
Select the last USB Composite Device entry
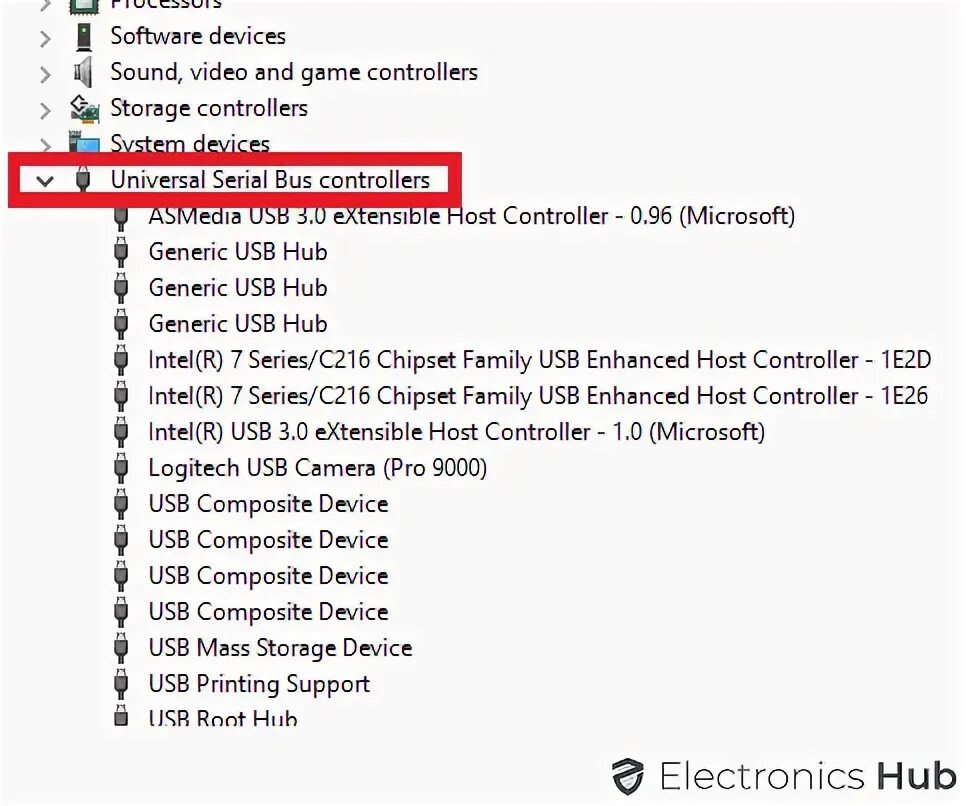(269, 612)
